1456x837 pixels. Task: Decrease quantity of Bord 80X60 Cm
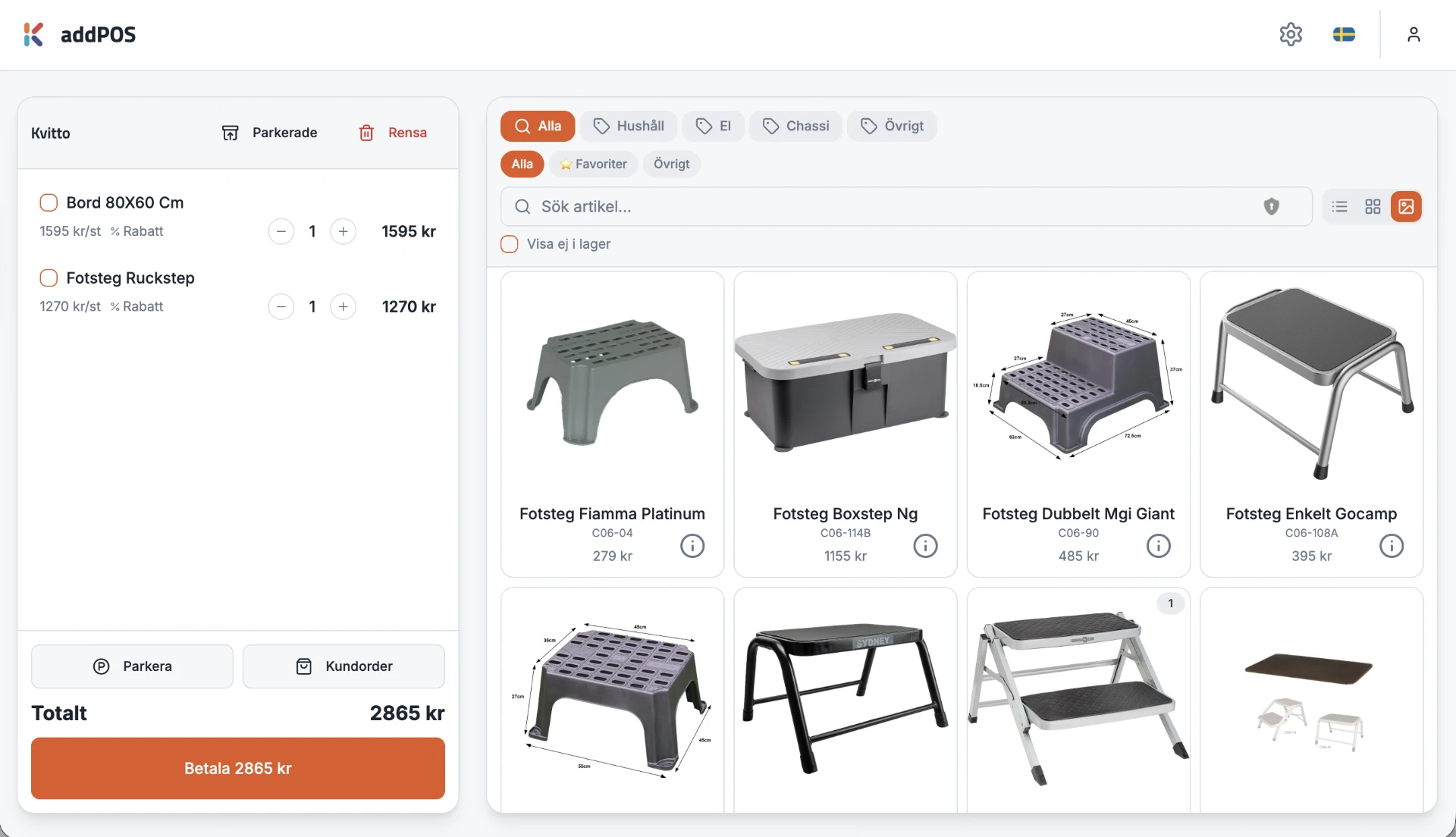[x=281, y=231]
